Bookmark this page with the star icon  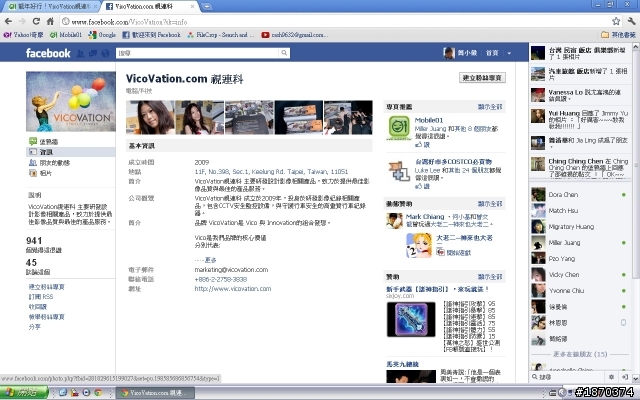click(x=616, y=21)
